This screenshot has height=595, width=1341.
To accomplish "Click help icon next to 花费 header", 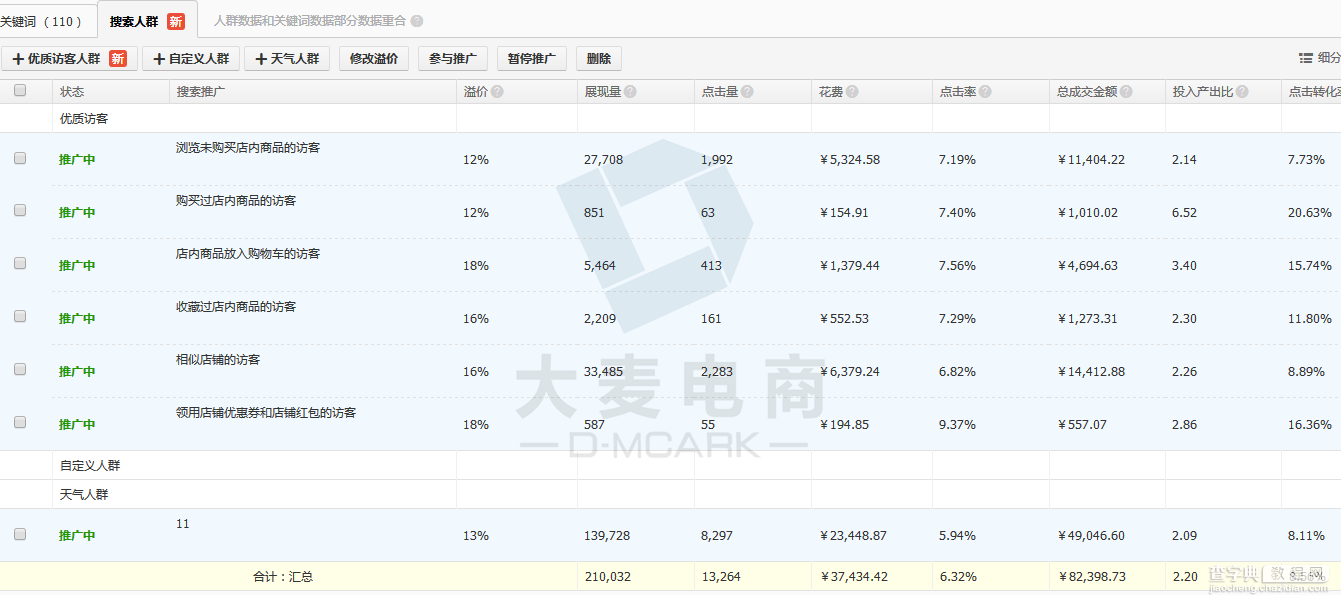I will coord(852,92).
